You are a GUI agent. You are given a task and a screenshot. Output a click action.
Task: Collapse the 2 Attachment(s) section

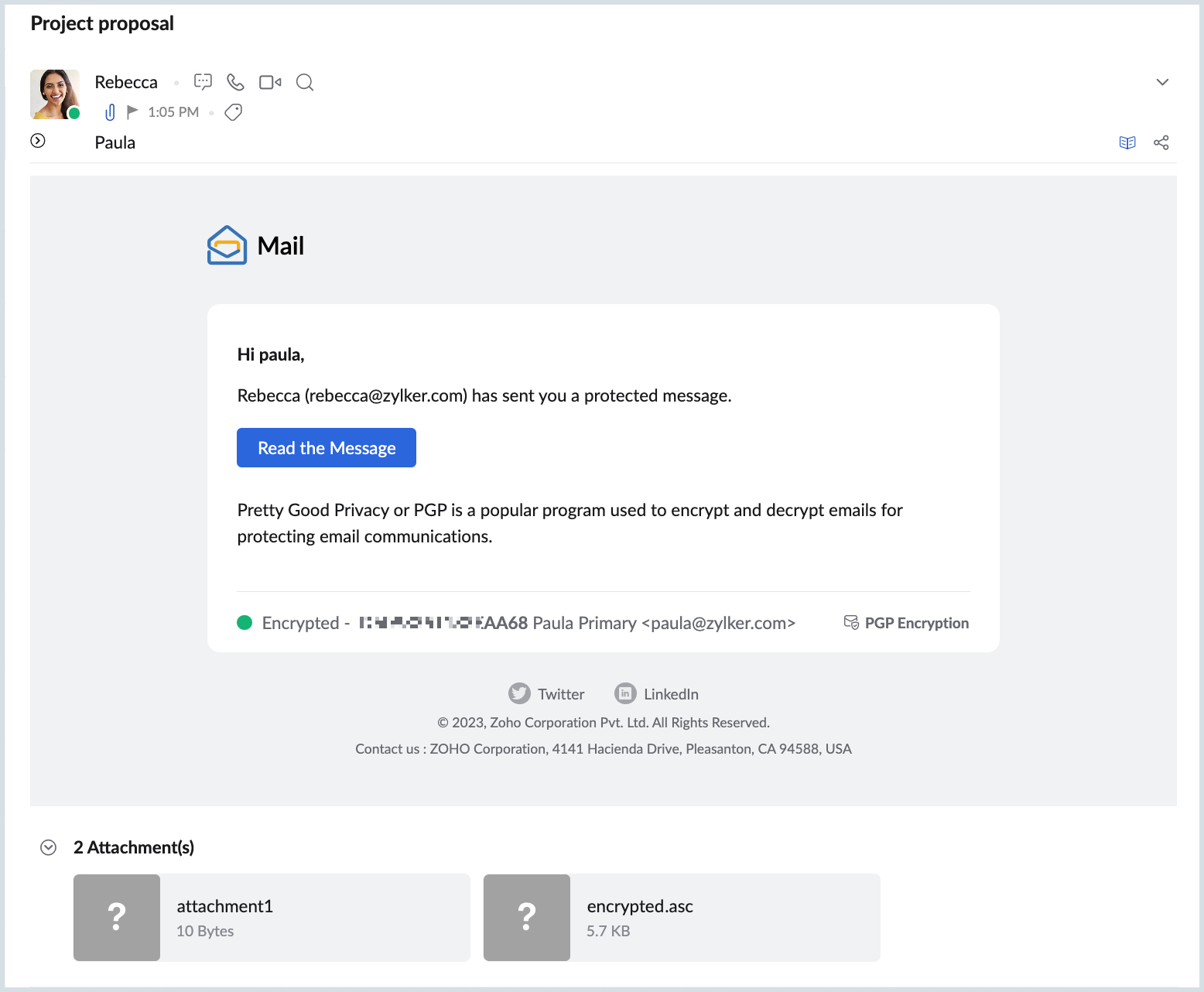48,847
